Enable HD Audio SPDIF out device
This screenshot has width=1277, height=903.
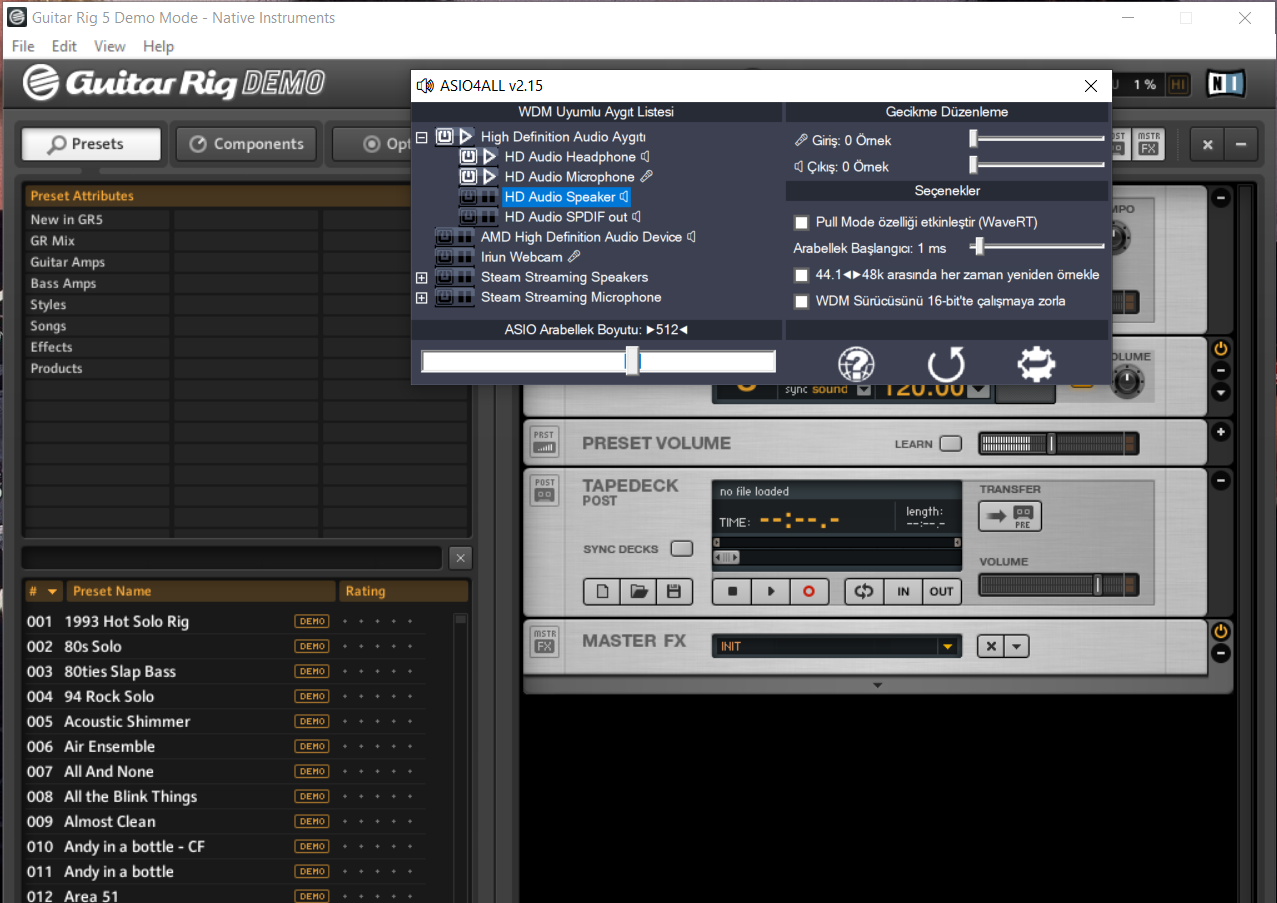pyautogui.click(x=468, y=217)
